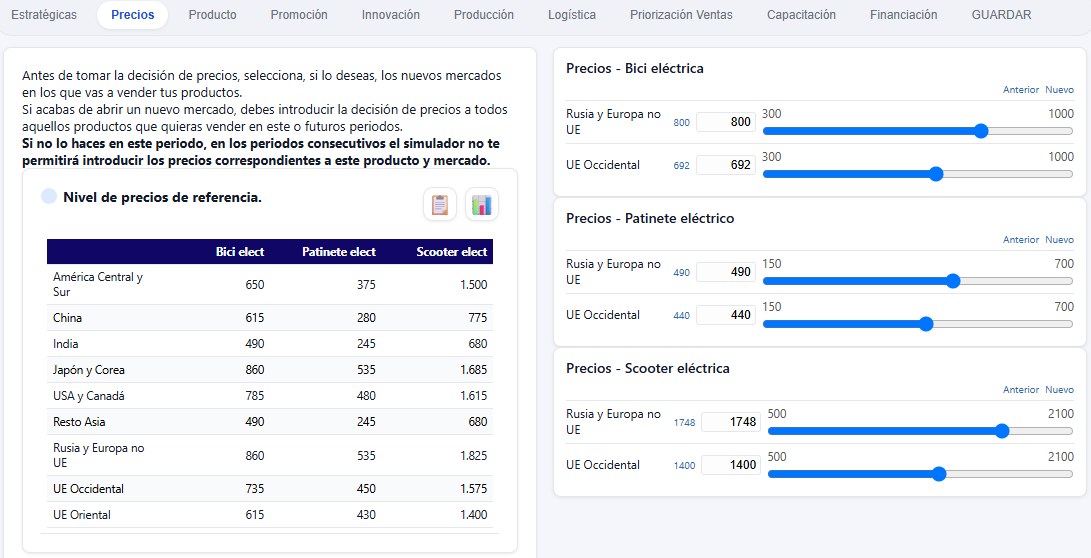The width and height of the screenshot is (1091, 558).
Task: Click Patinete Rusia price field 490
Action: [x=726, y=272]
